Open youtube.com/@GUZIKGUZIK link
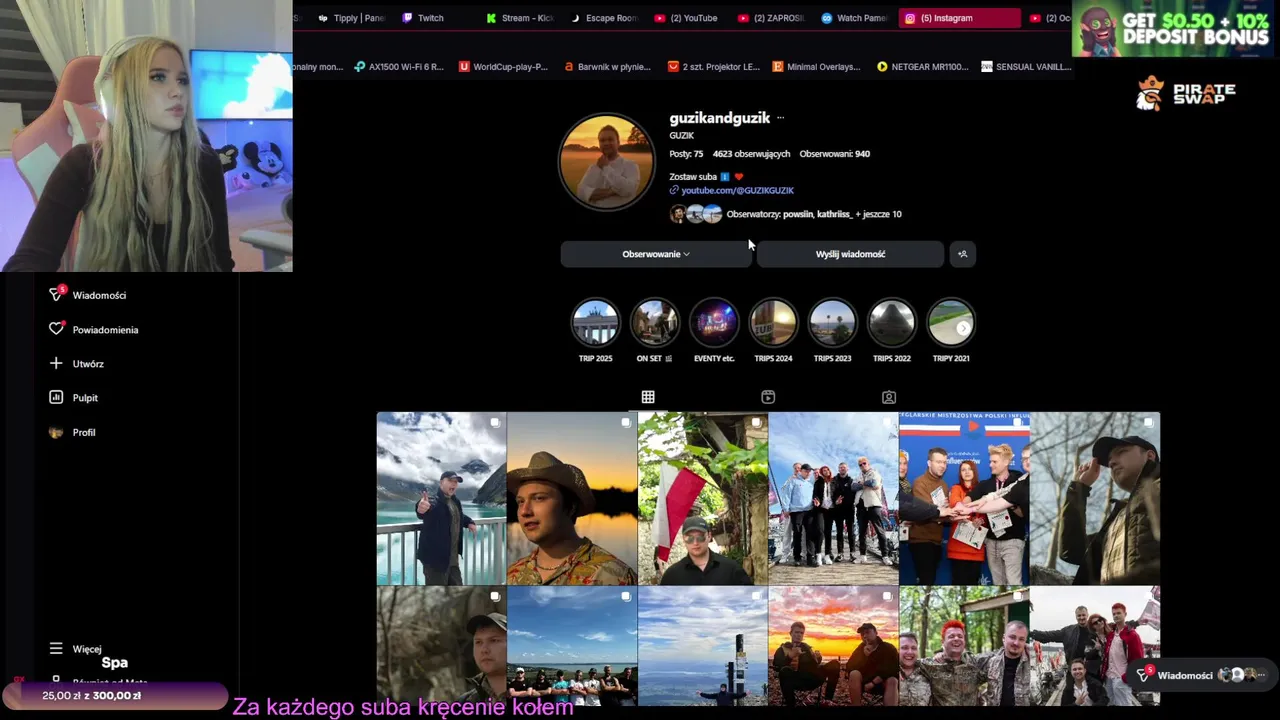The height and width of the screenshot is (720, 1280). click(737, 190)
